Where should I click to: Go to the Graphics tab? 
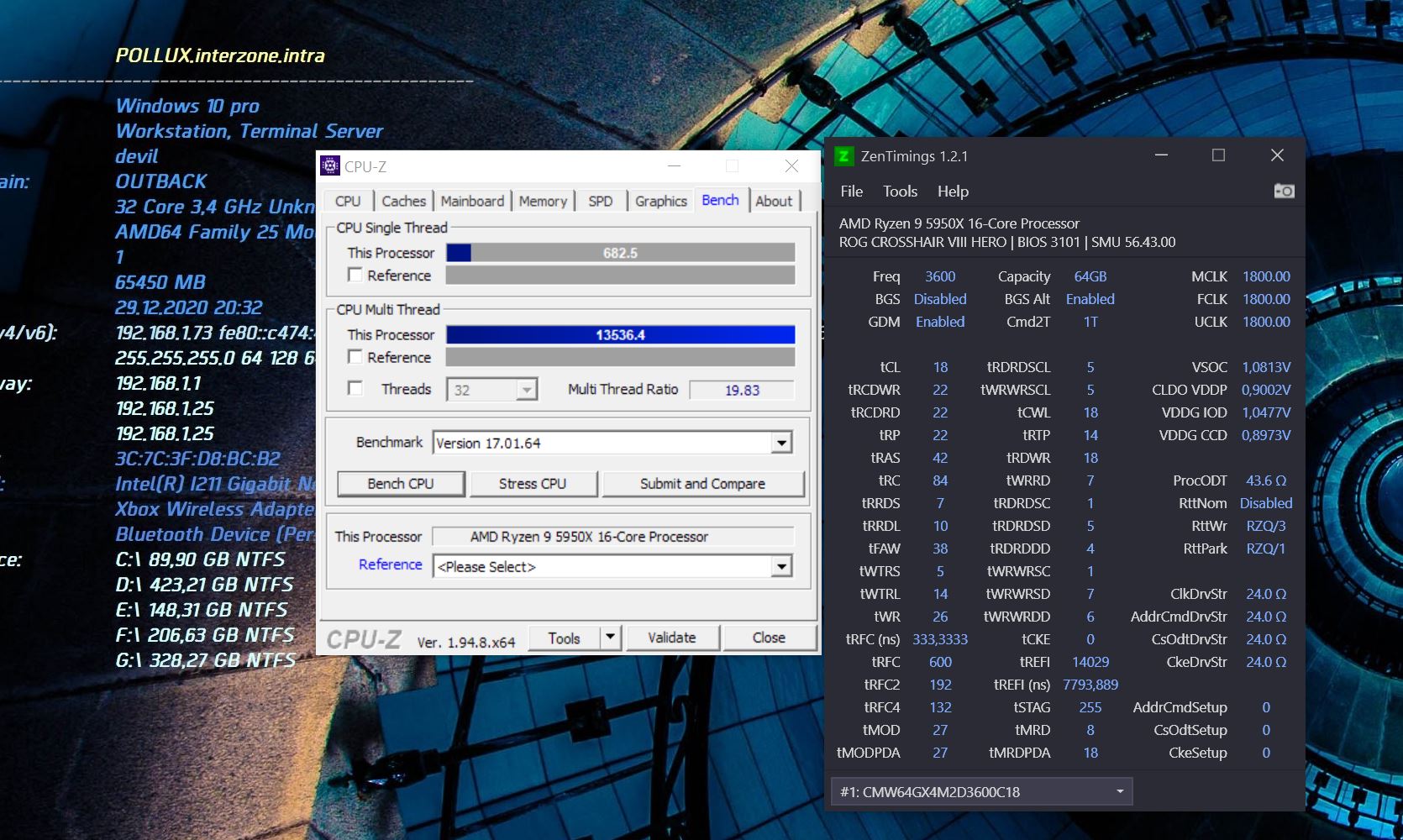tap(661, 202)
